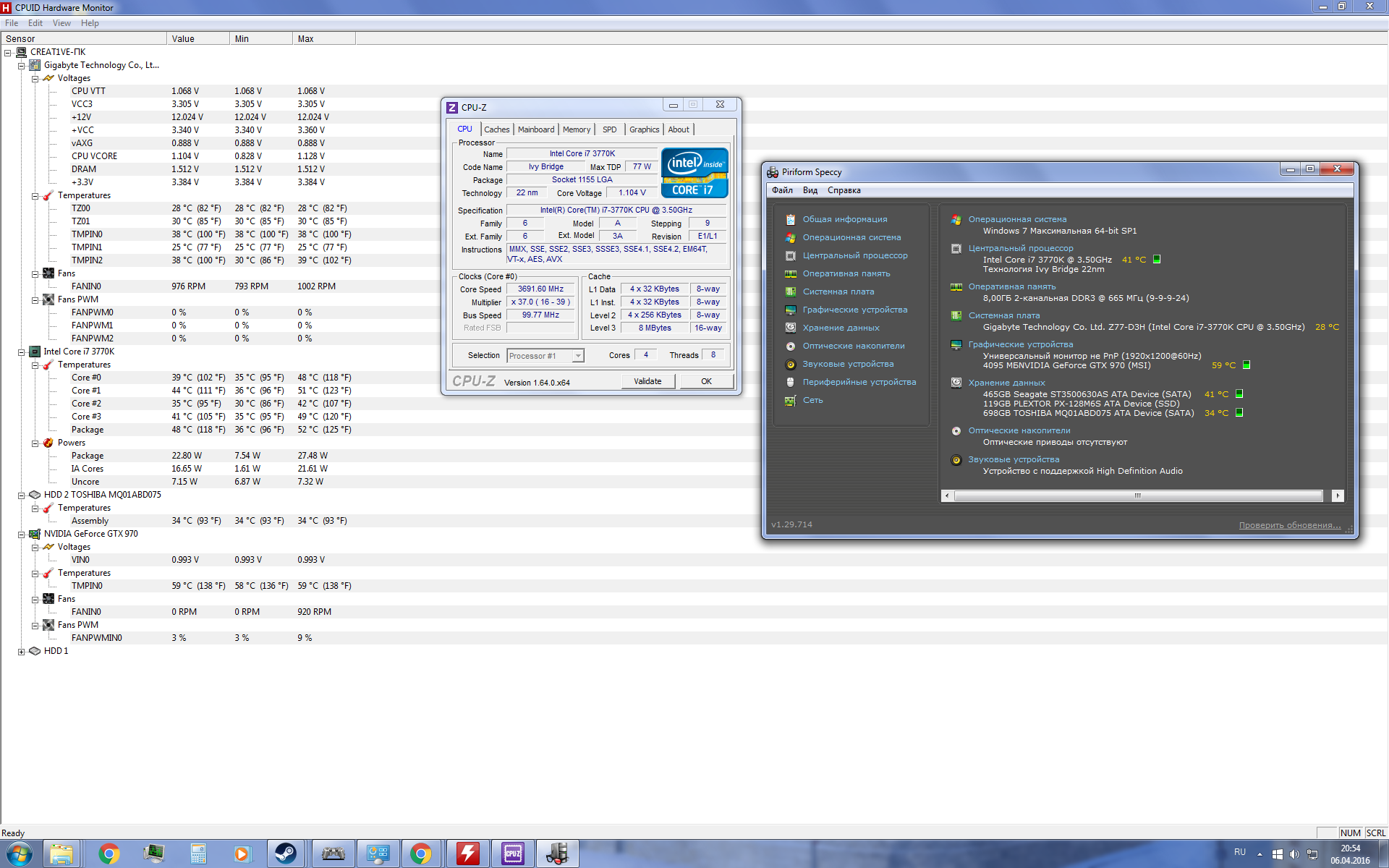Open Файл menu in Speccy
The height and width of the screenshot is (868, 1389).
coord(782,190)
